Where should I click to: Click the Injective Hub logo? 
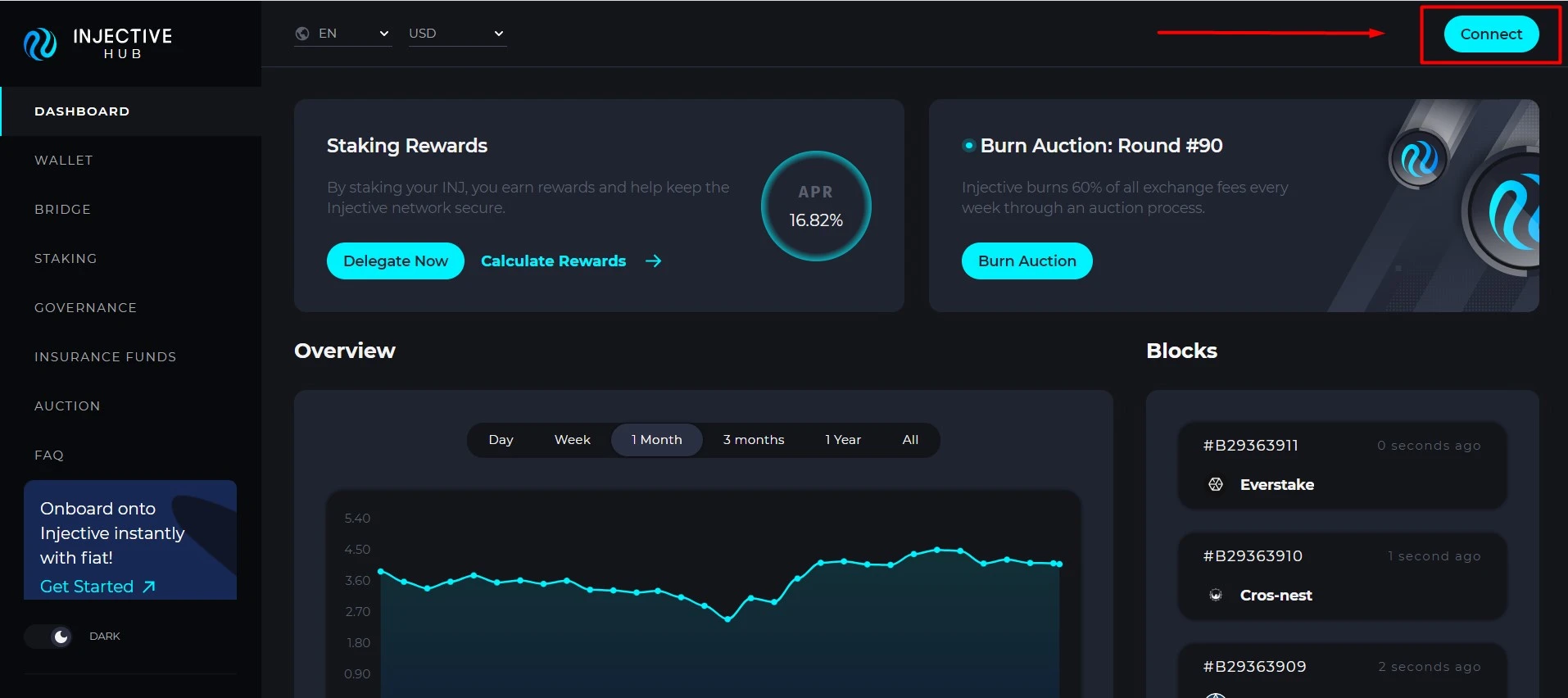click(x=98, y=43)
